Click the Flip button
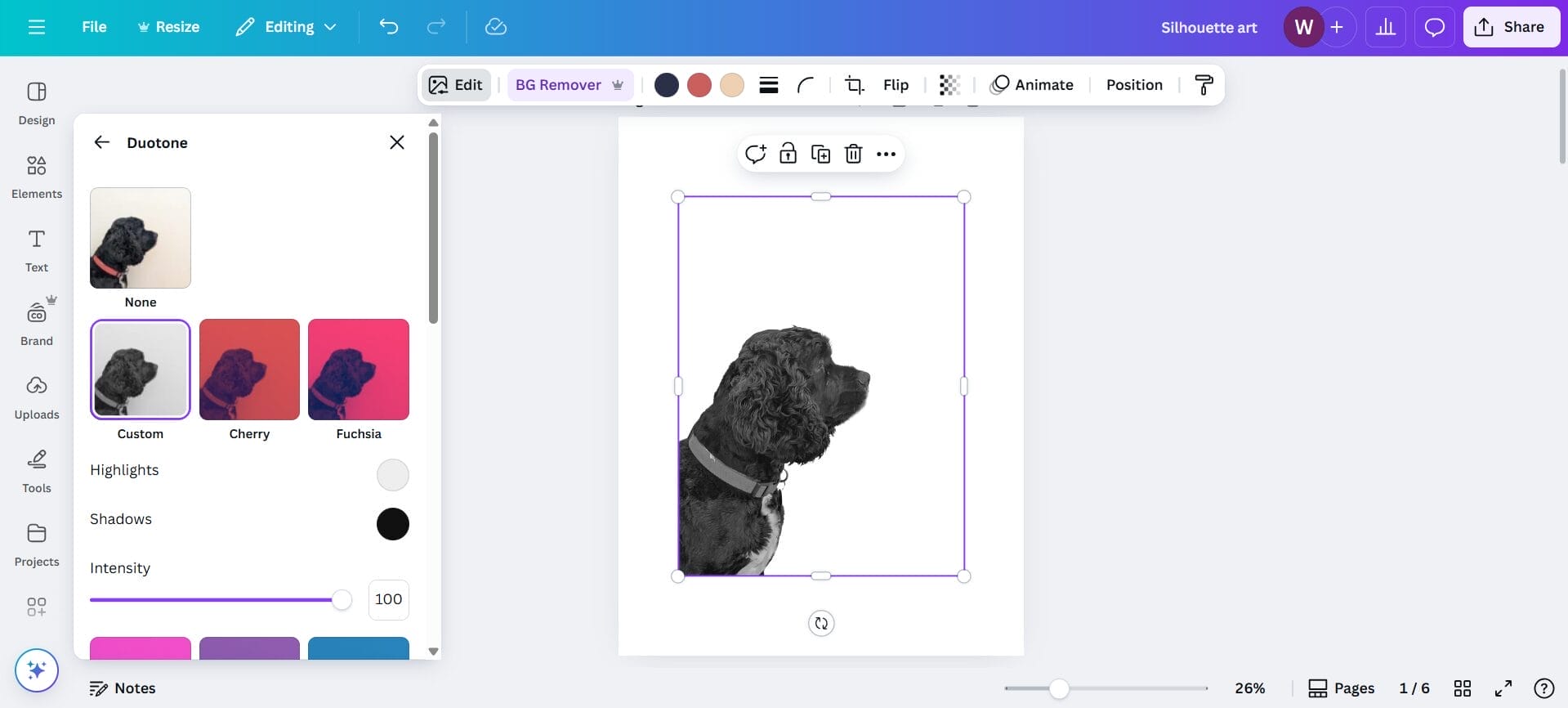 click(x=896, y=85)
